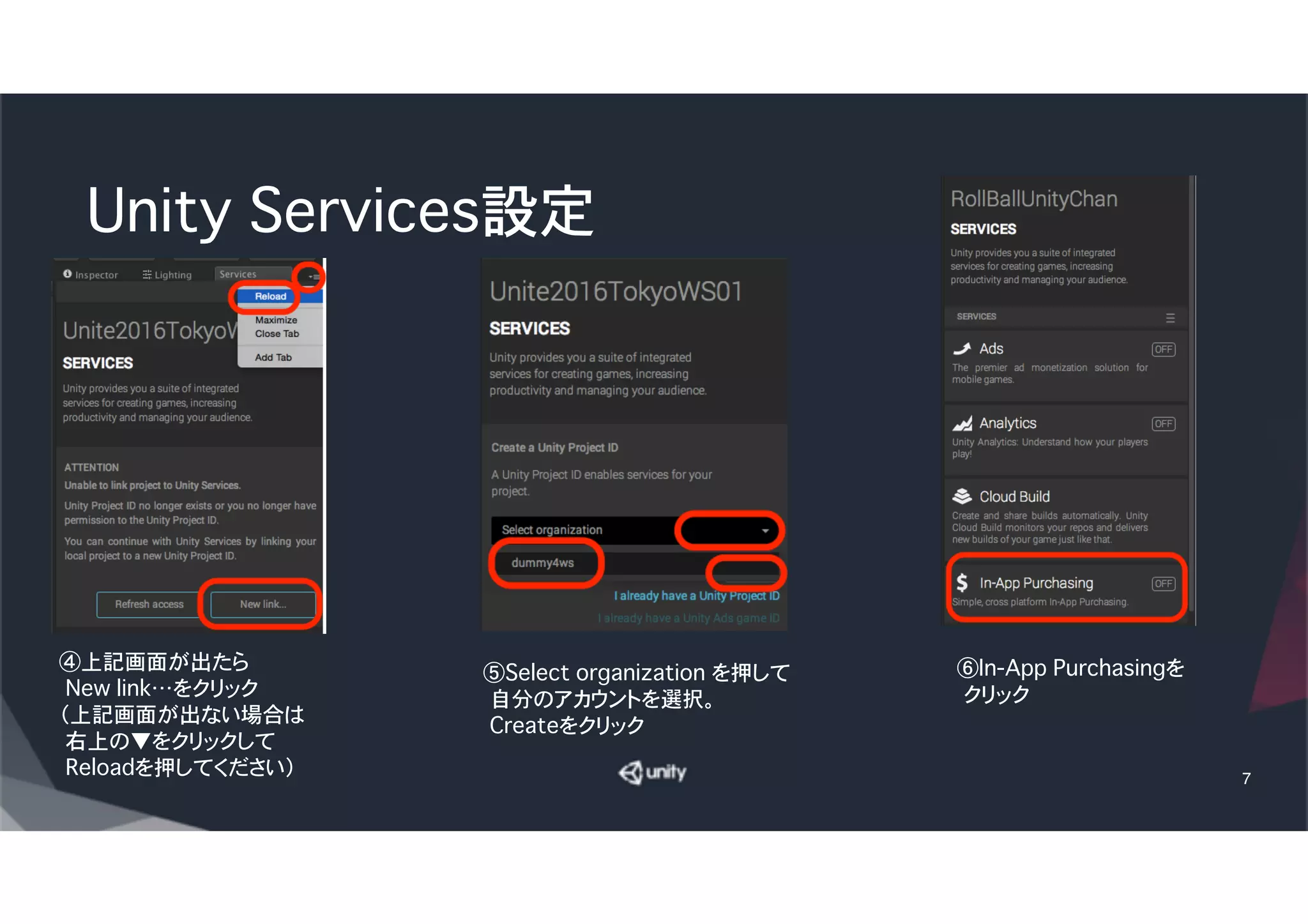Click the Analytics service title
The height and width of the screenshot is (924, 1308).
coord(1008,423)
